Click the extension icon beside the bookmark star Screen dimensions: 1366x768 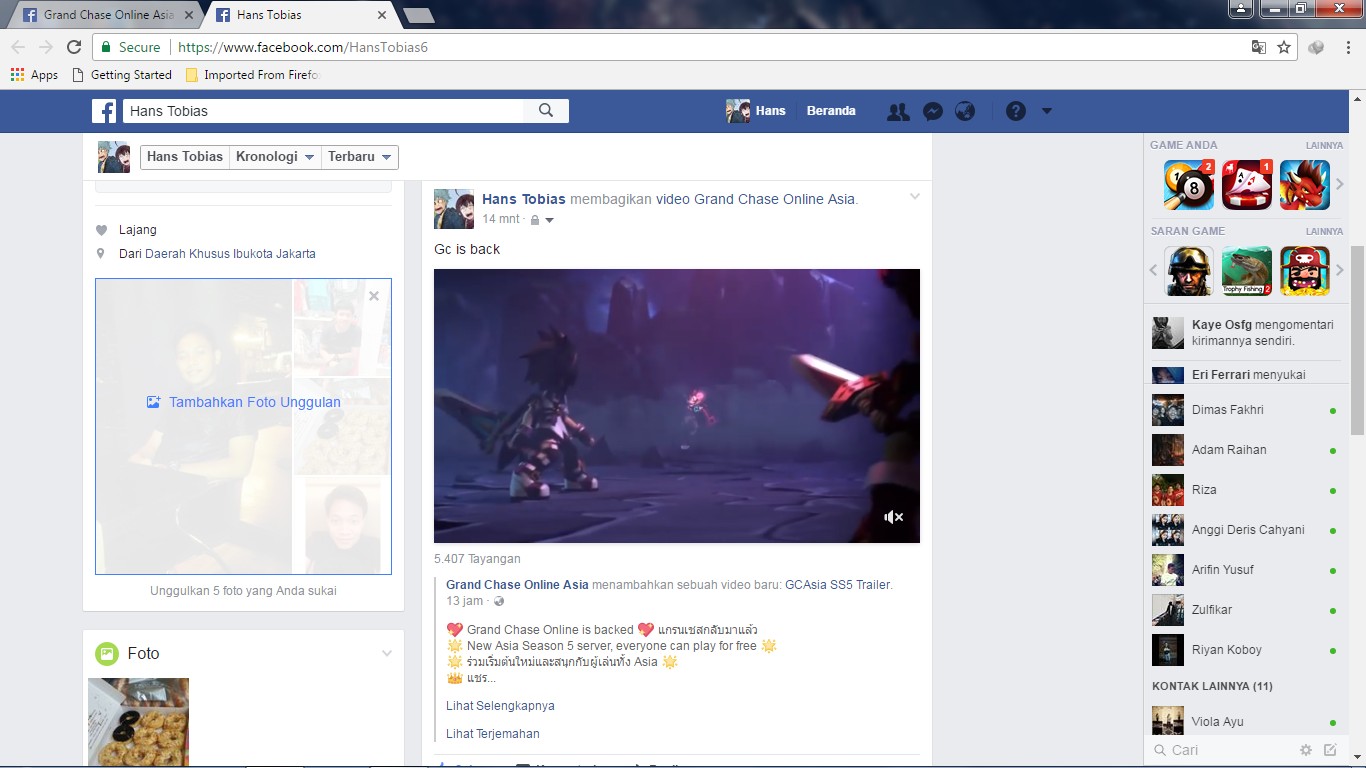(1316, 47)
